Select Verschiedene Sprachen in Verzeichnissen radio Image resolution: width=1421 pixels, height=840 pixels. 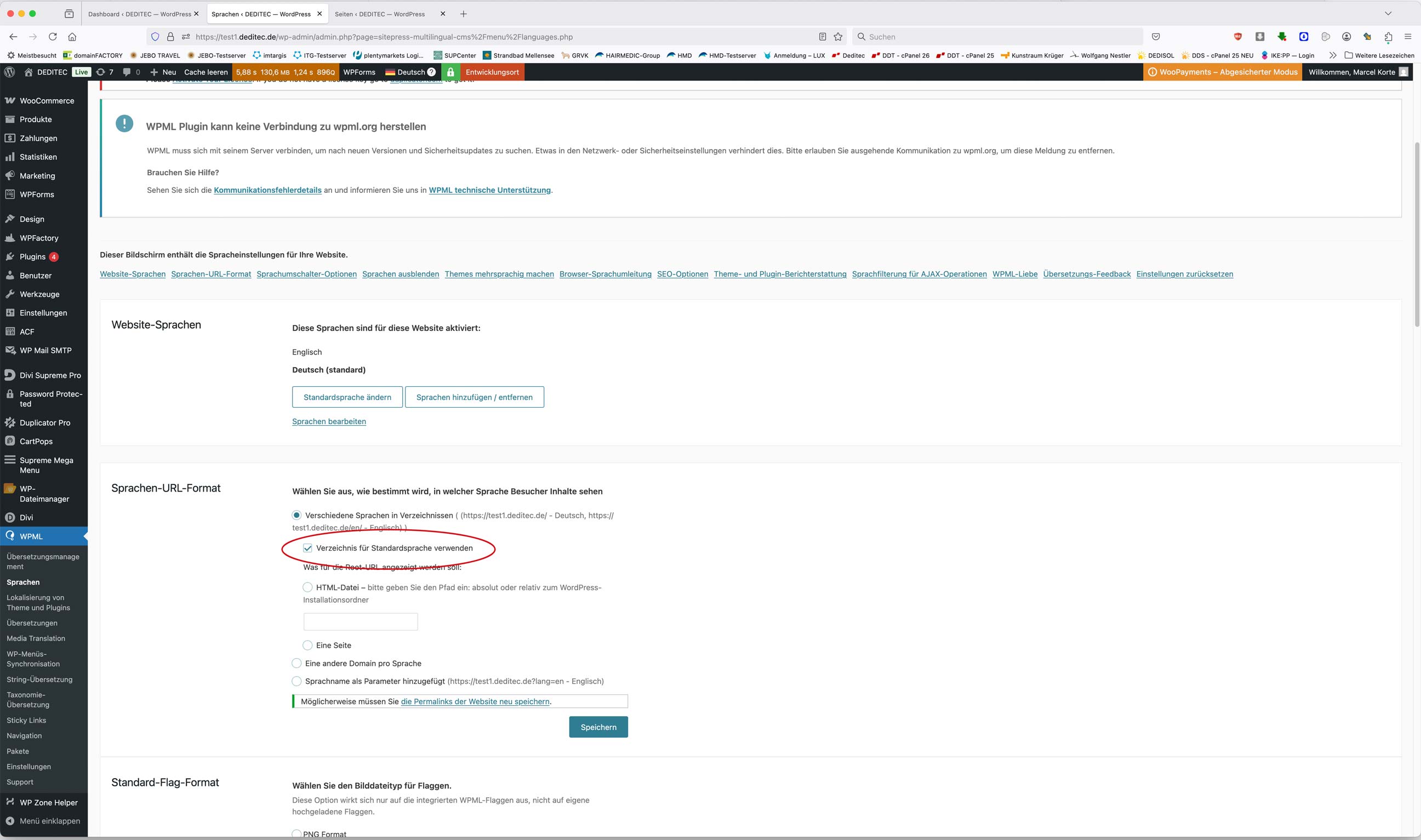pyautogui.click(x=296, y=515)
